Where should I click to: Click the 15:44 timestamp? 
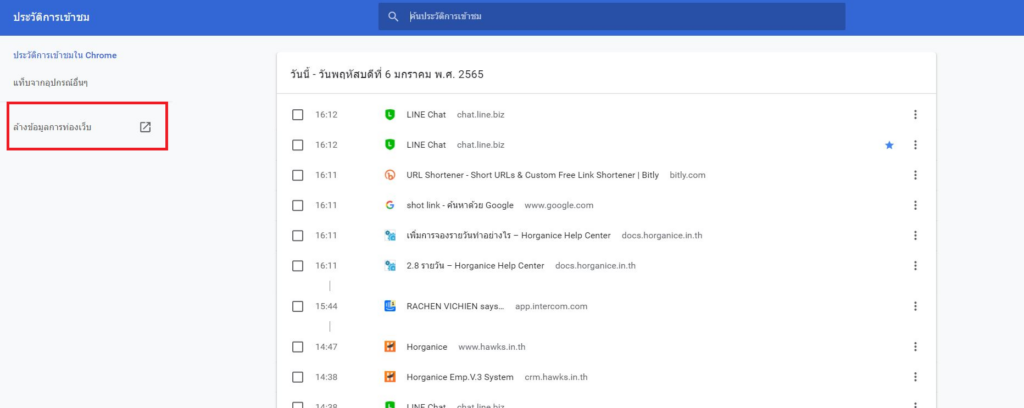(327, 306)
